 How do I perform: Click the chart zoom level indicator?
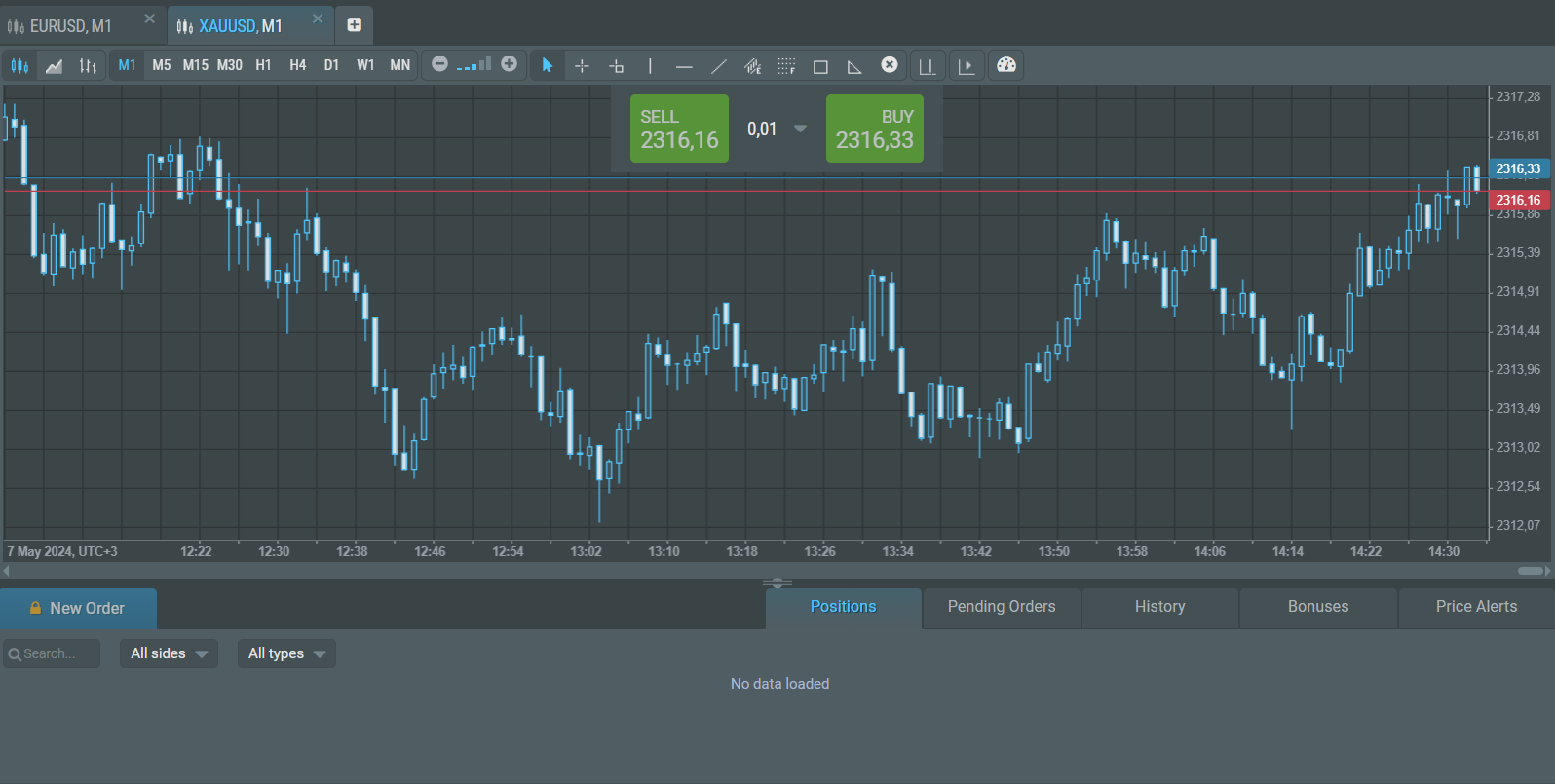pyautogui.click(x=474, y=64)
